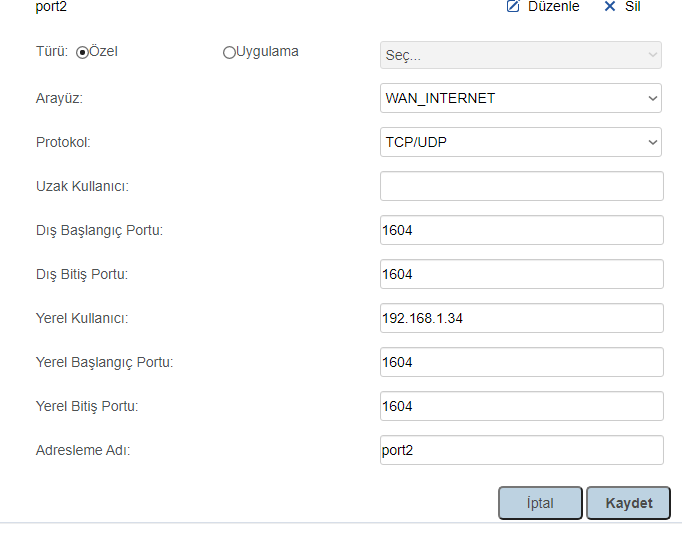
Task: Click the Dış Başlangıç Portu label
Action: point(99,230)
